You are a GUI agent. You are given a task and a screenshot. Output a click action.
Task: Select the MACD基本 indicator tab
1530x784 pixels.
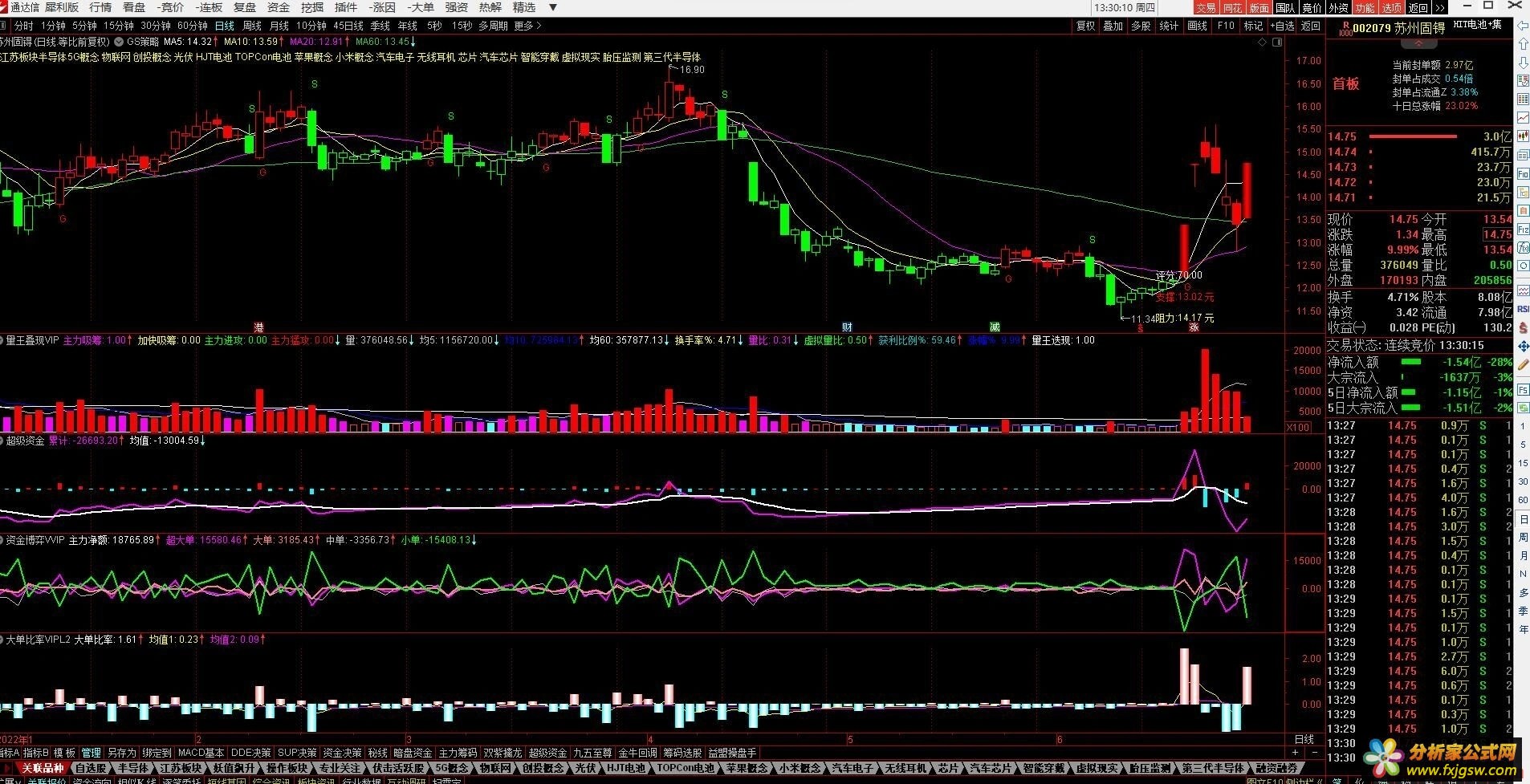(x=201, y=753)
